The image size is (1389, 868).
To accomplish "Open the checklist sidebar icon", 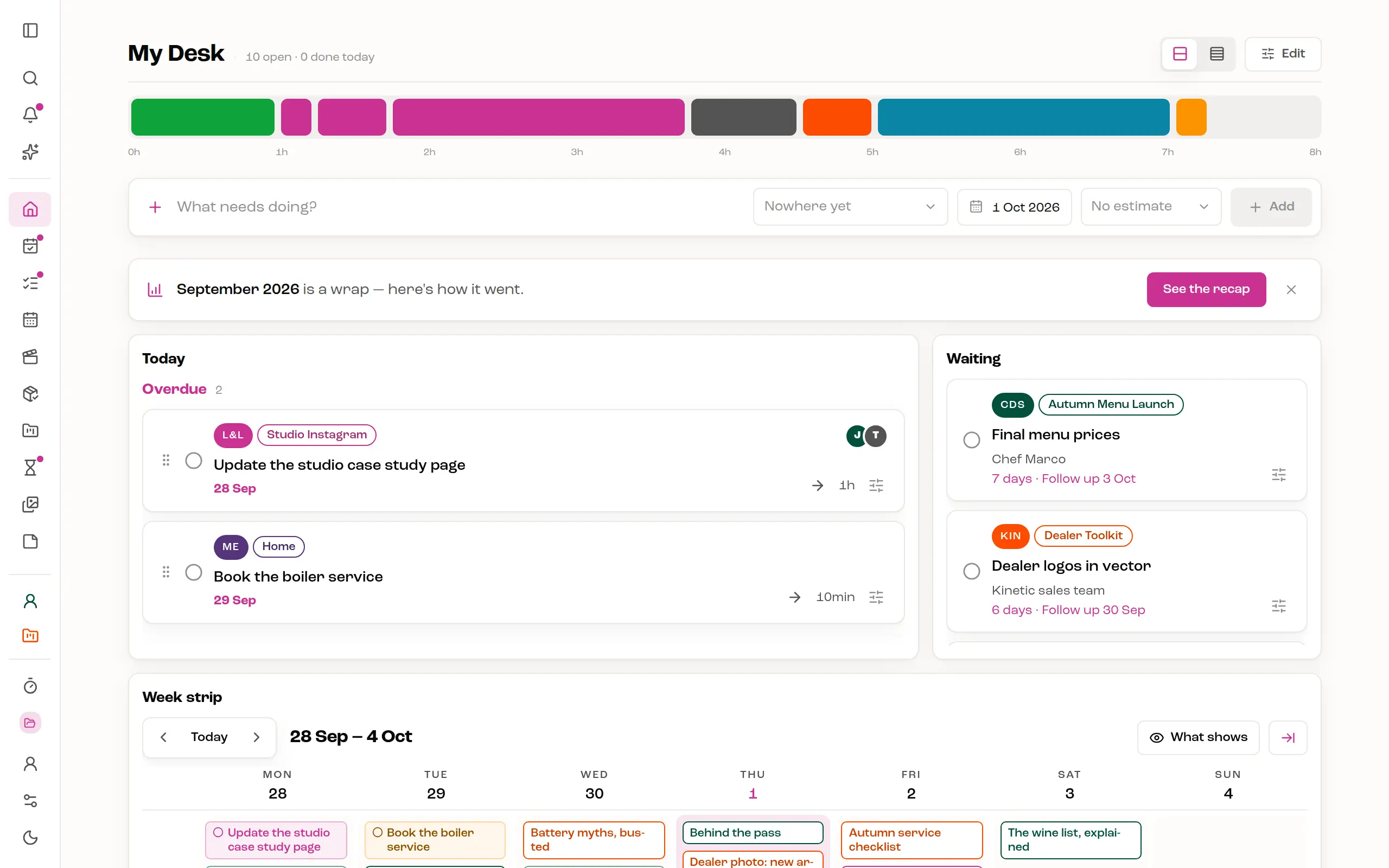I will [x=30, y=283].
